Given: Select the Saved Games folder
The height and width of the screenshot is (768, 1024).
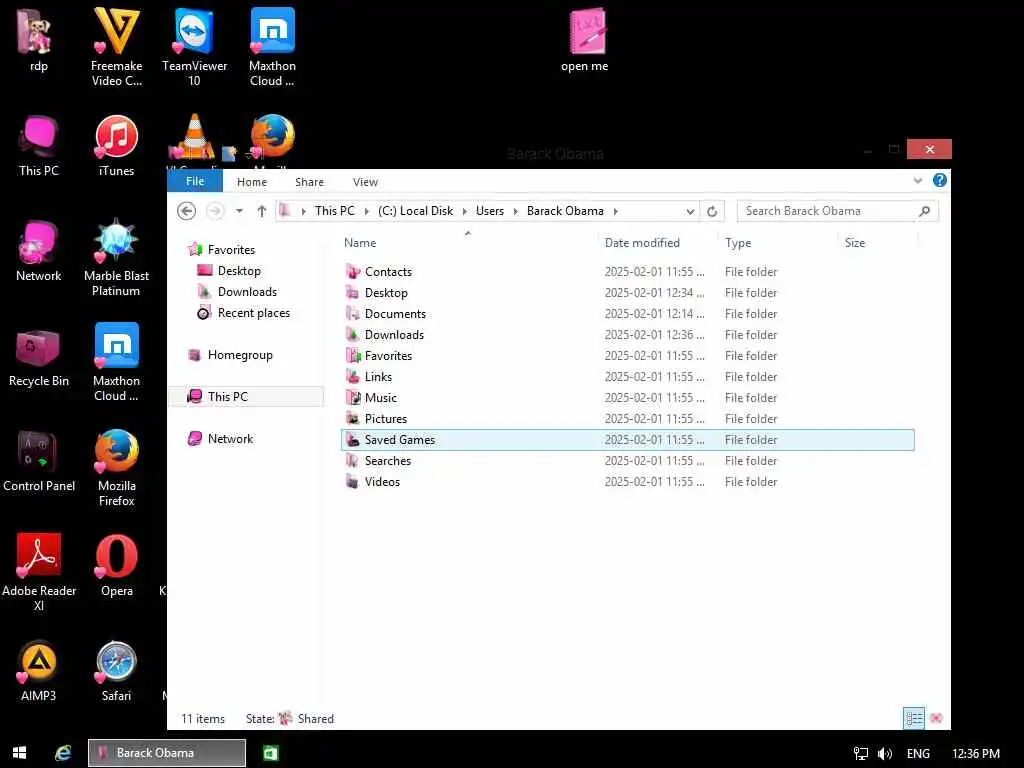Looking at the screenshot, I should click(x=628, y=440).
